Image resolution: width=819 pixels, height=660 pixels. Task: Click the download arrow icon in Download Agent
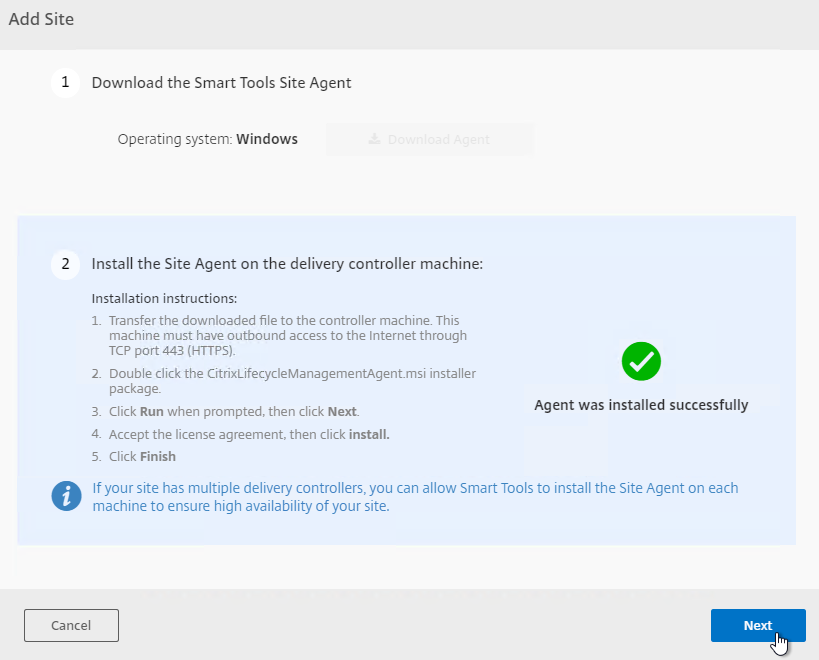coord(374,139)
